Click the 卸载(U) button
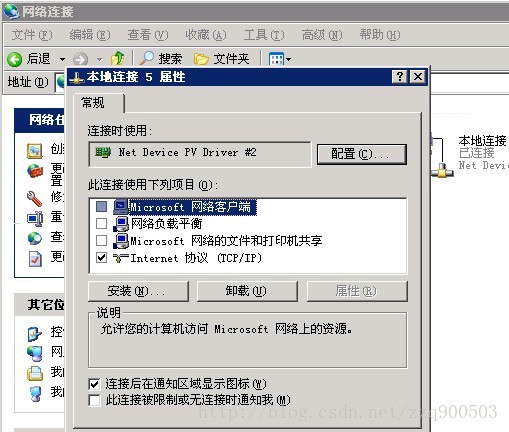This screenshot has height=432, width=509. pos(247,291)
